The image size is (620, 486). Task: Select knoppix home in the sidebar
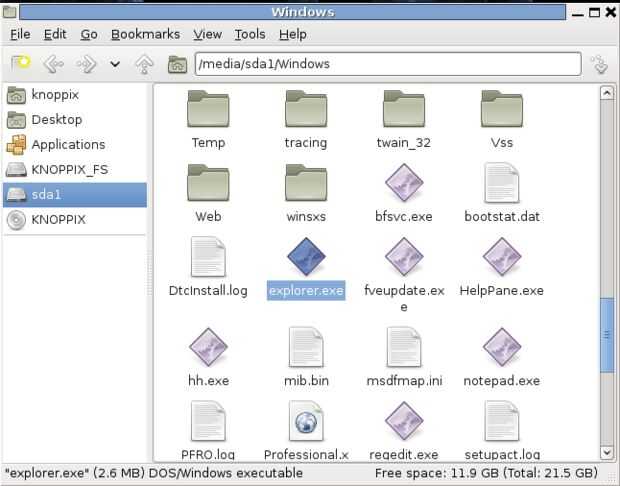(x=75, y=95)
